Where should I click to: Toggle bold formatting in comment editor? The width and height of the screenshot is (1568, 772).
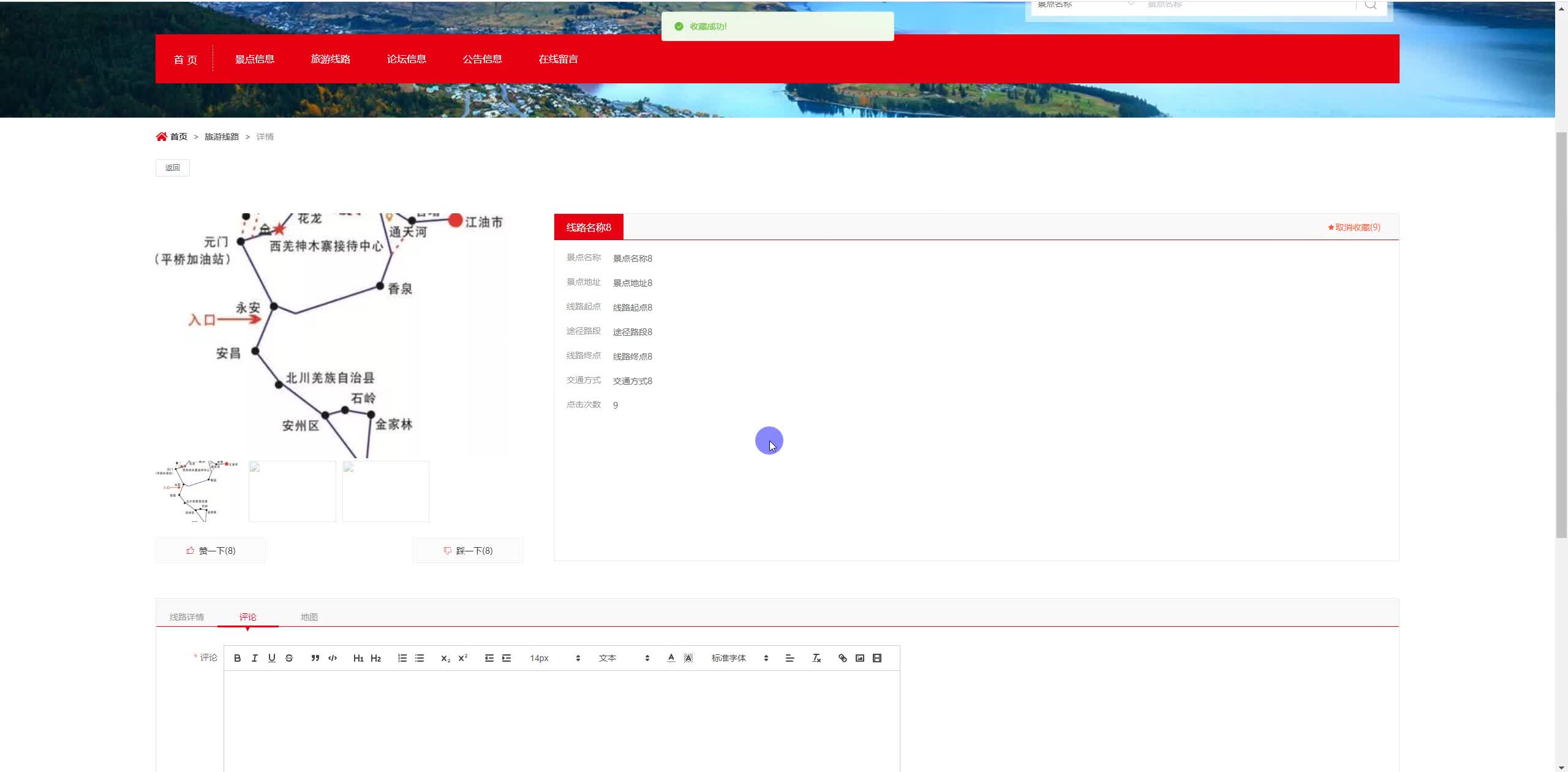point(237,658)
